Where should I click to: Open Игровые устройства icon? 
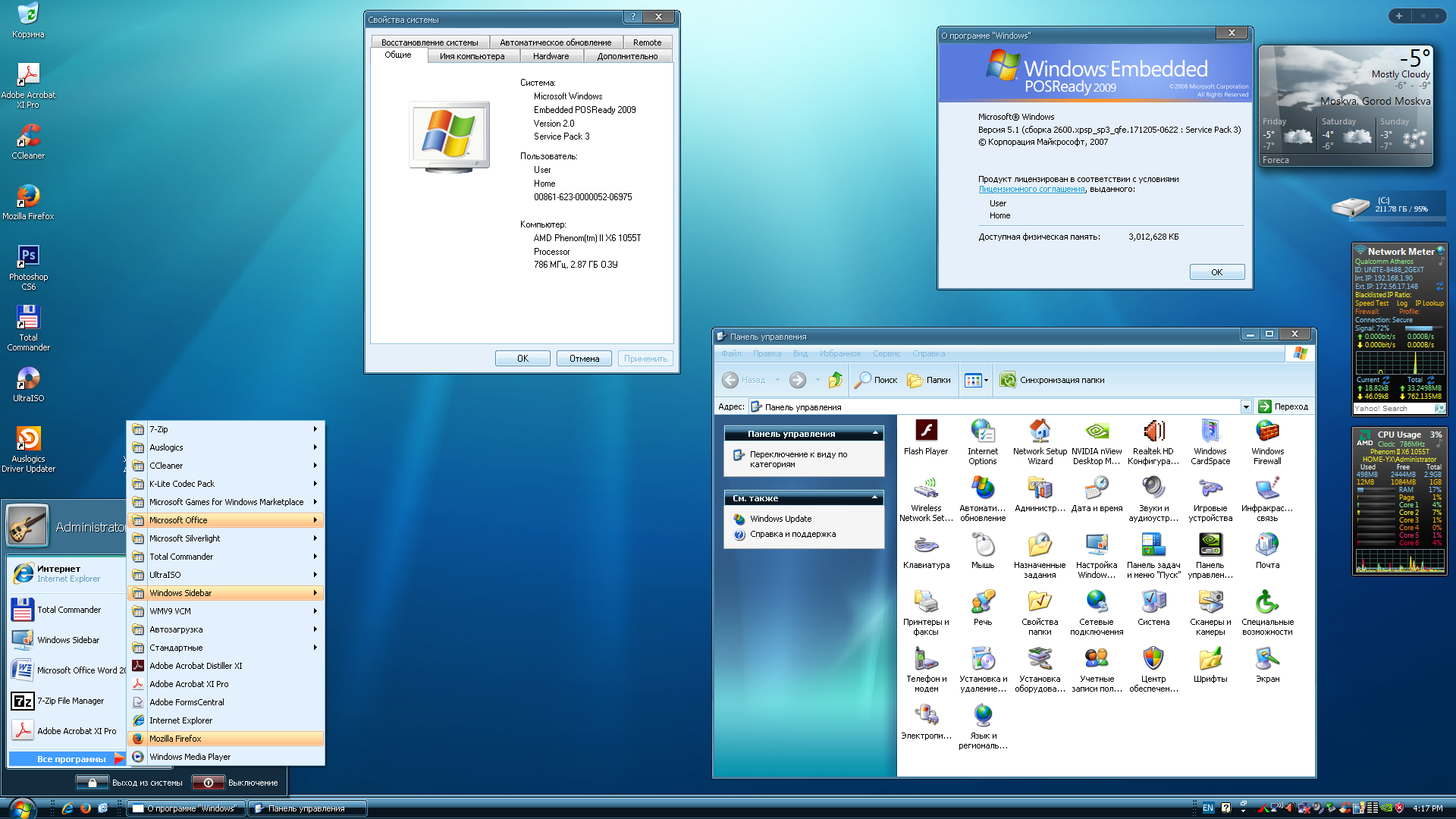[1210, 500]
